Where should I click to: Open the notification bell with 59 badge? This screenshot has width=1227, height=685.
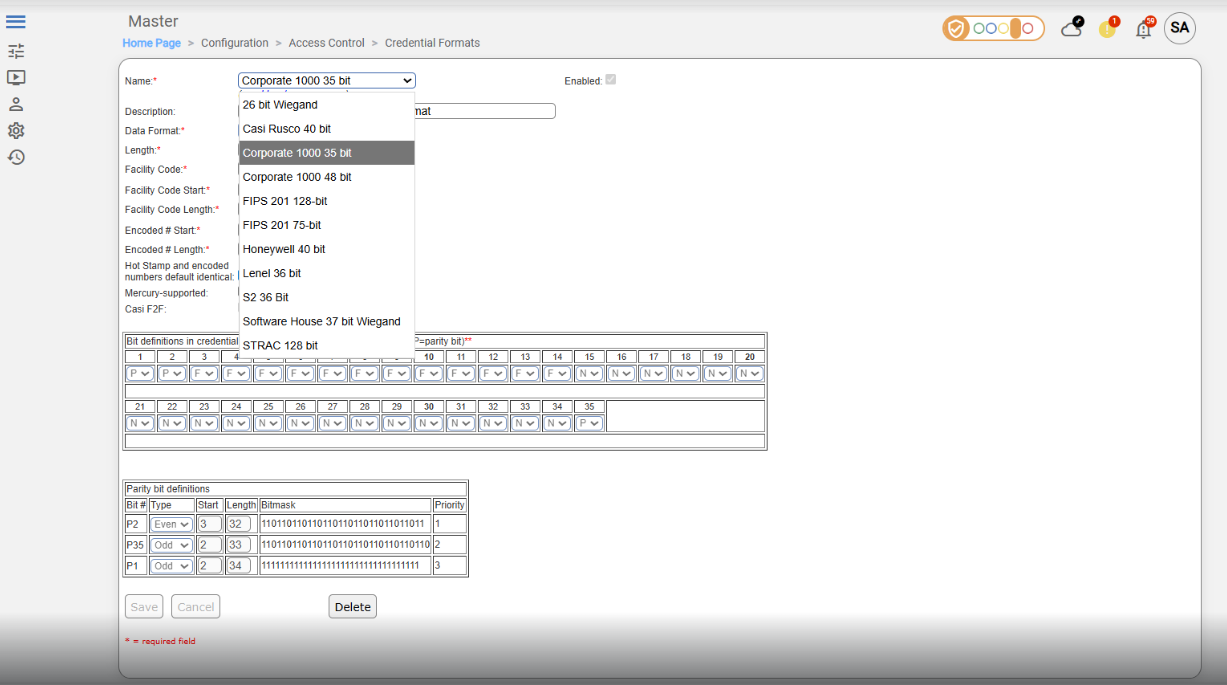tap(1143, 29)
